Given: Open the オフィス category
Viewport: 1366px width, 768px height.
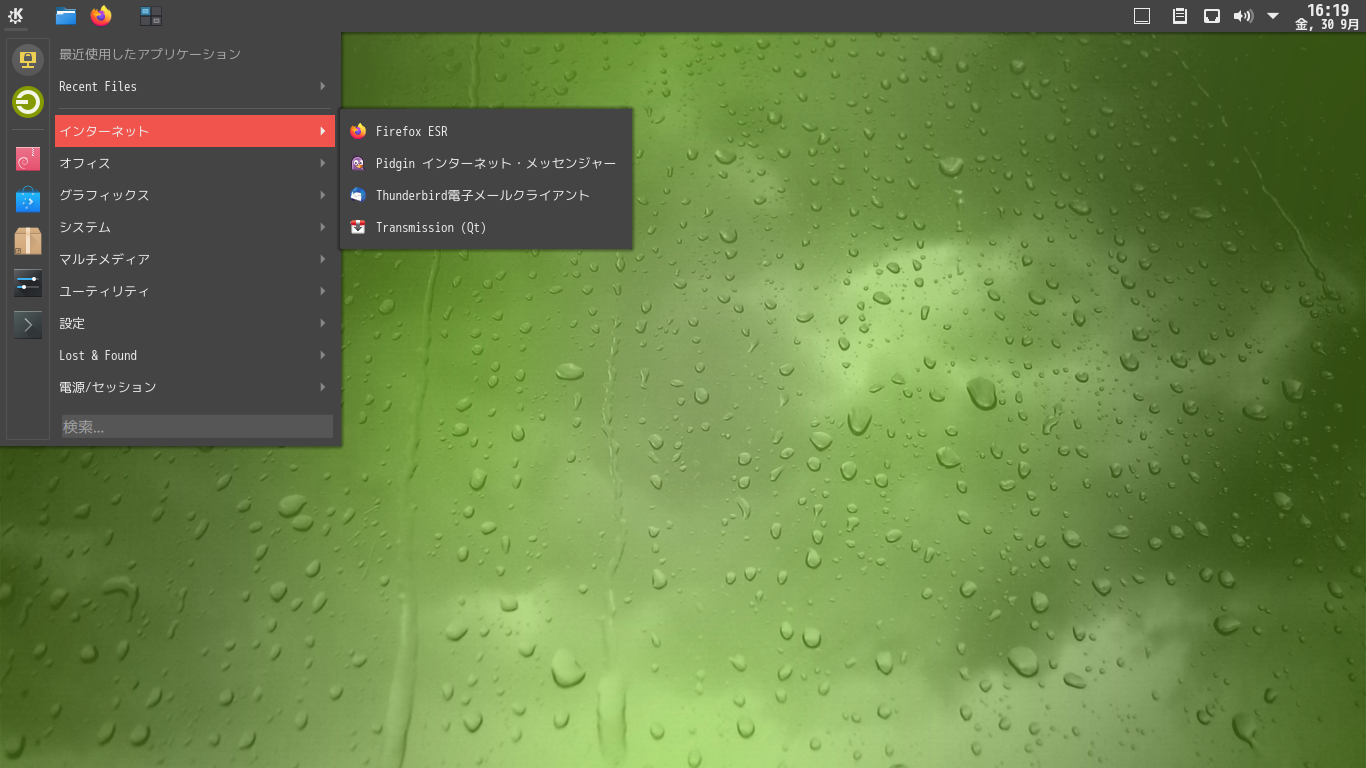Looking at the screenshot, I should coord(195,163).
